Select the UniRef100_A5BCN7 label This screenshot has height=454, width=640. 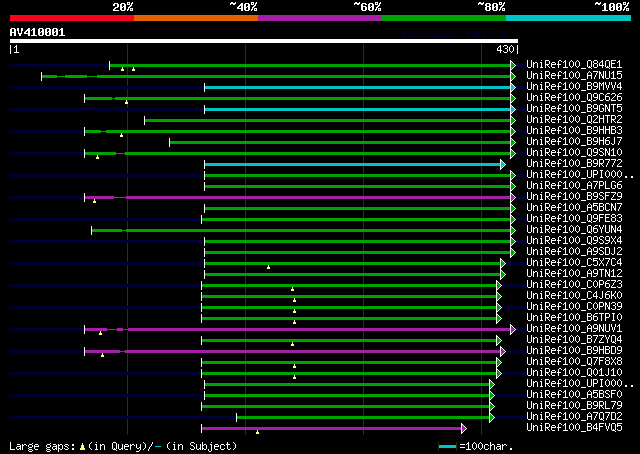pyautogui.click(x=574, y=208)
